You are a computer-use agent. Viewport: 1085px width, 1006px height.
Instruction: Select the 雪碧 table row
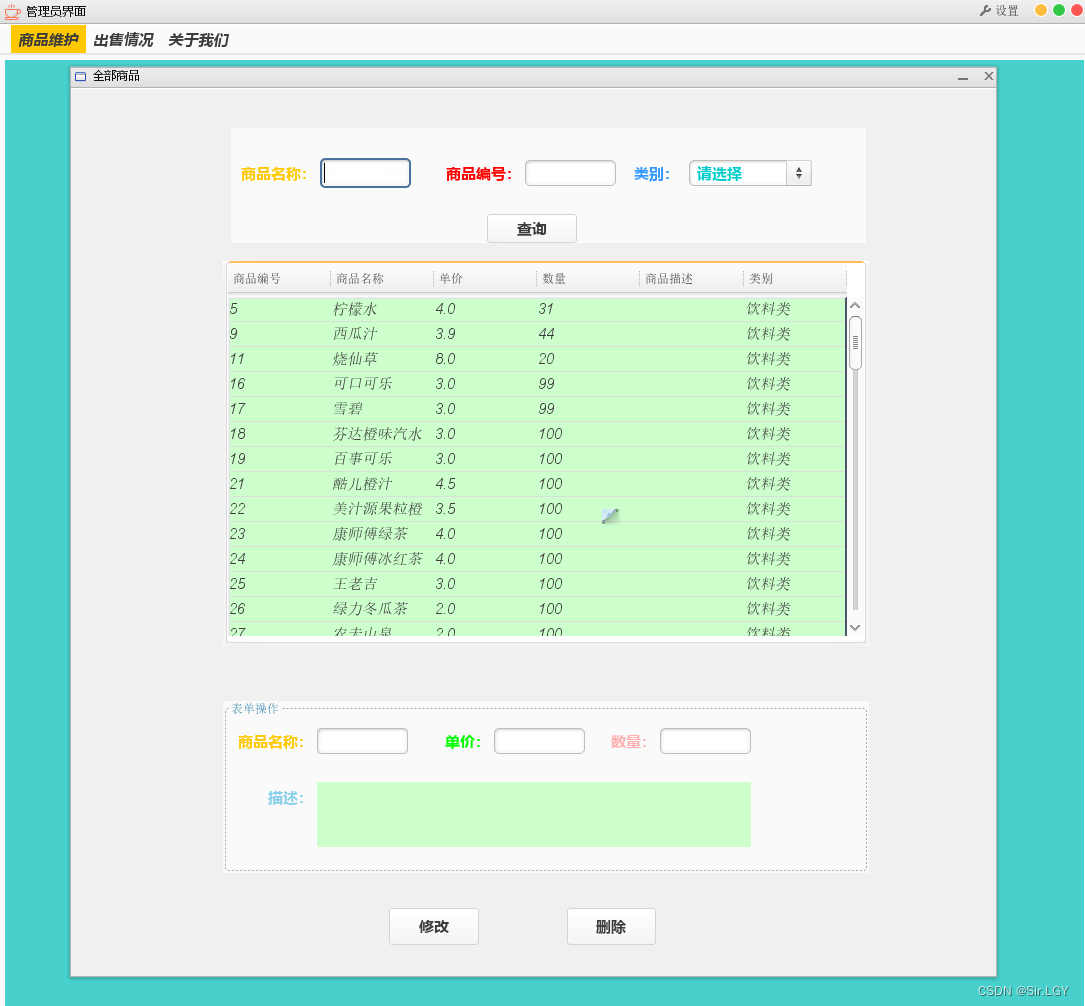click(x=537, y=409)
